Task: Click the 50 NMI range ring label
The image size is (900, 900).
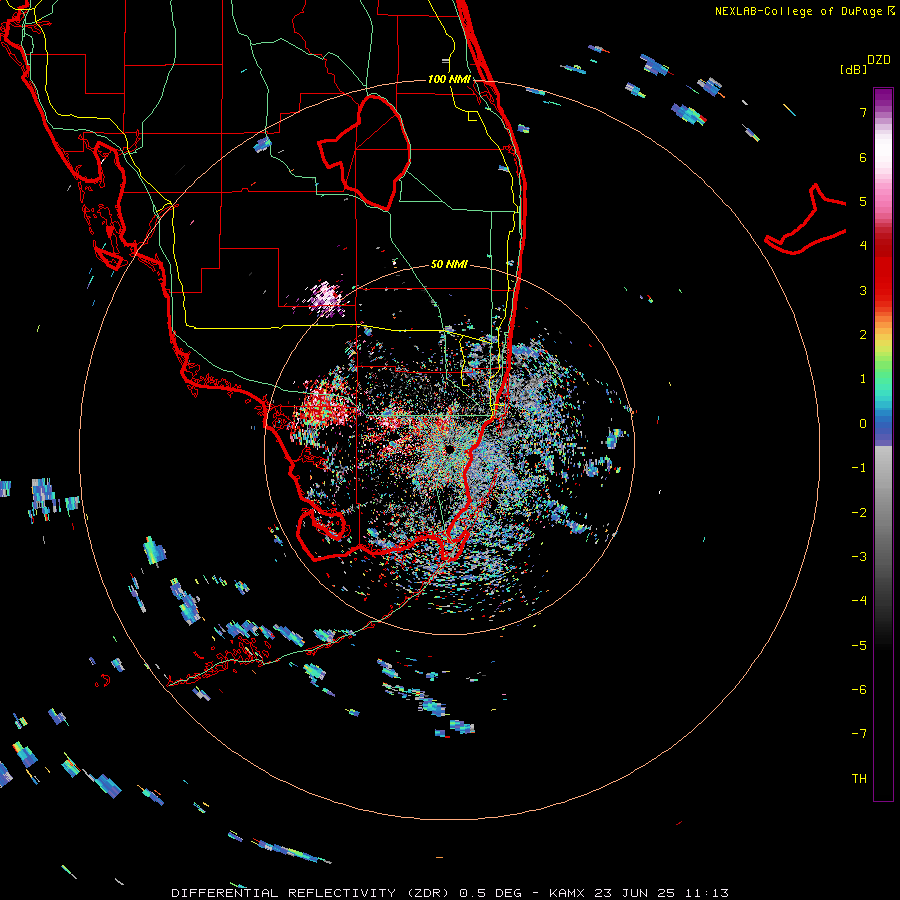Action: point(449,264)
